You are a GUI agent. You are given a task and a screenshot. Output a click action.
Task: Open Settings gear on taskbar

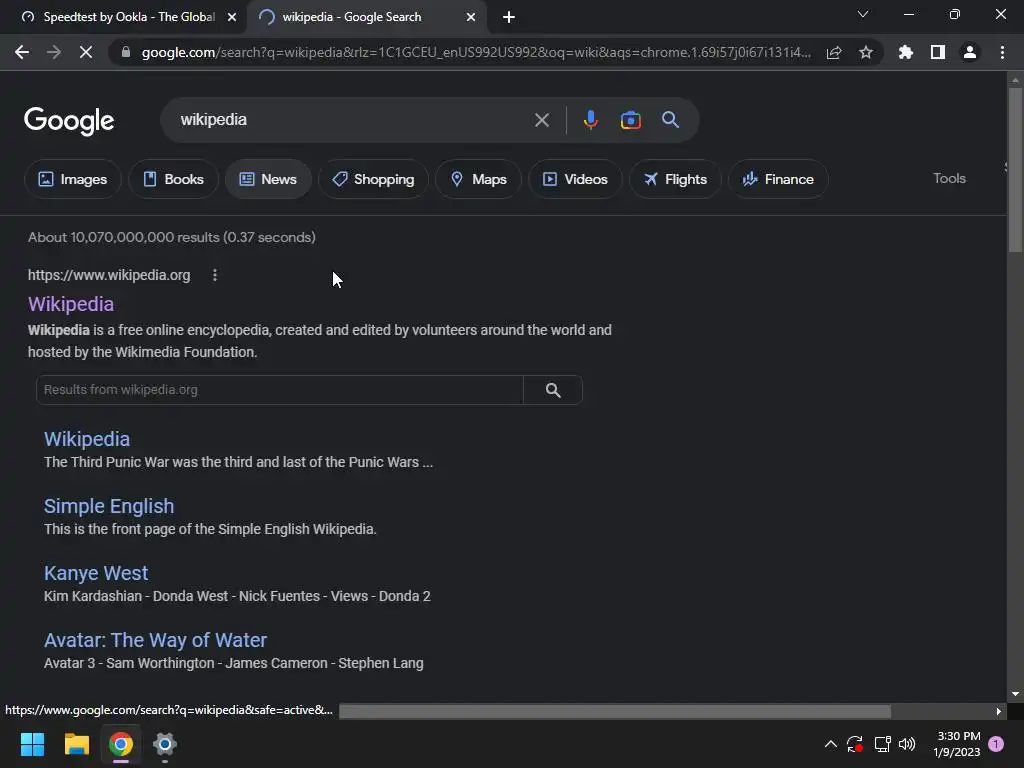pyautogui.click(x=165, y=744)
